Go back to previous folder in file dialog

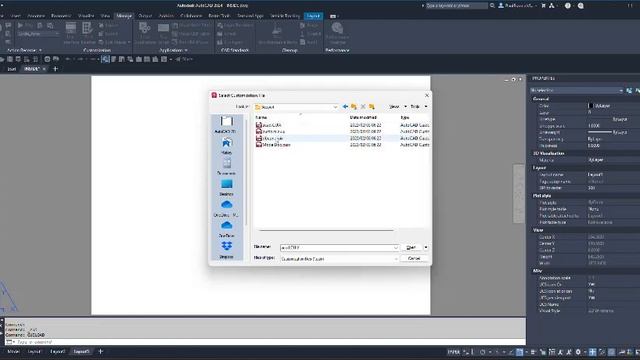(345, 107)
